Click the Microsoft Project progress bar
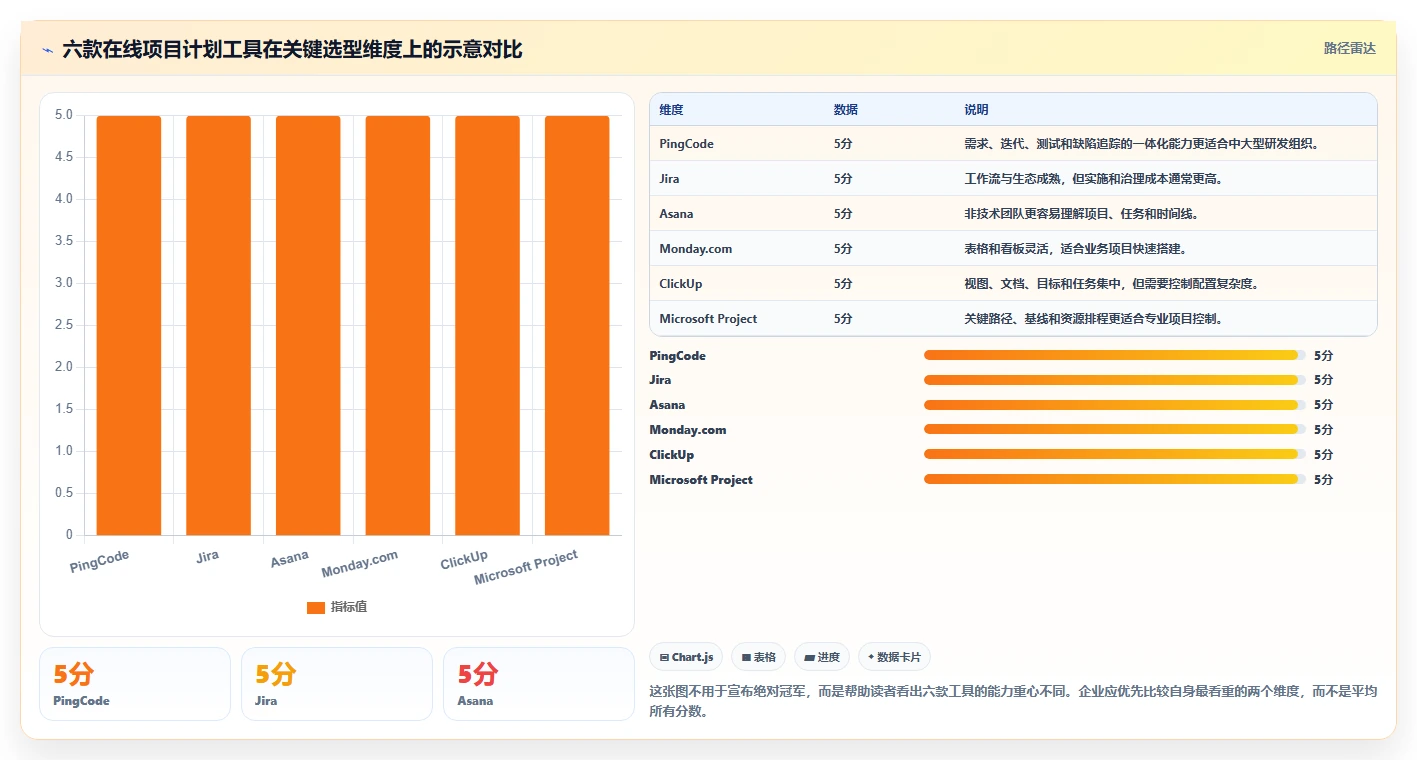This screenshot has width=1417, height=760. (1115, 479)
